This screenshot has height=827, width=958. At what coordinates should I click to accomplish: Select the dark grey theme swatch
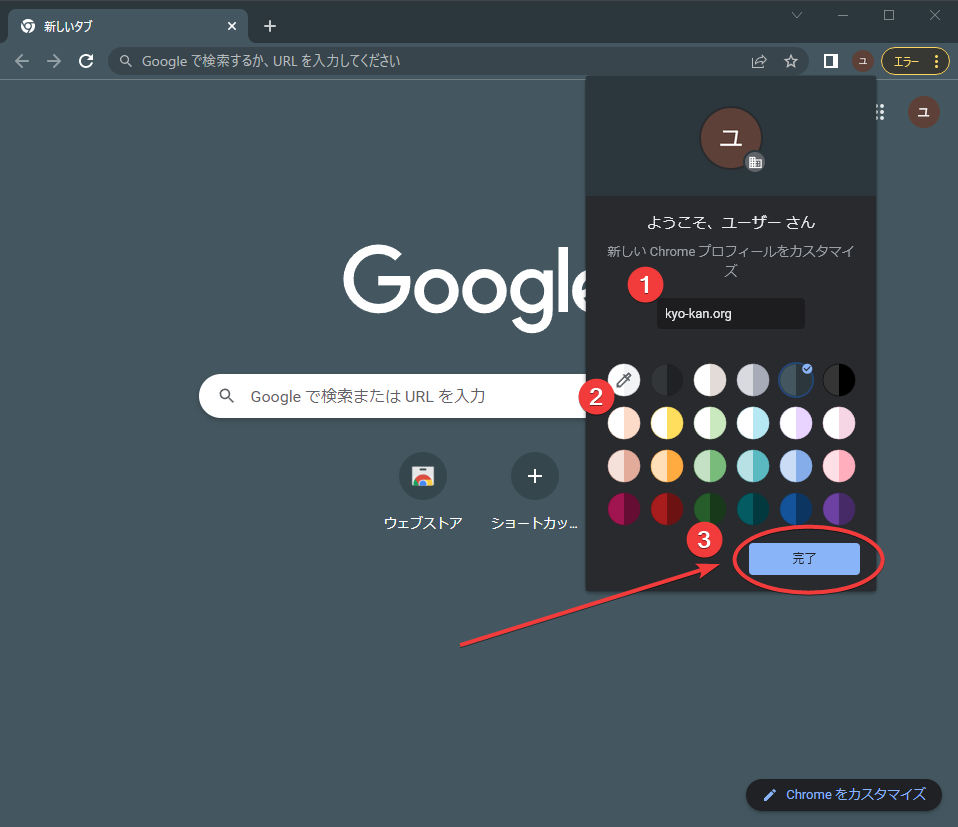[667, 380]
